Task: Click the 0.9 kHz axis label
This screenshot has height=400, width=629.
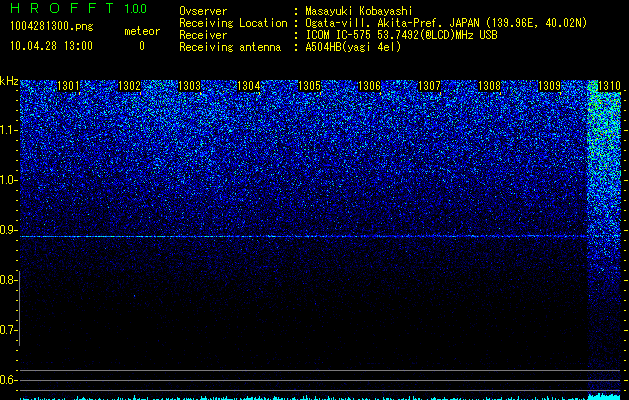Action: point(9,230)
